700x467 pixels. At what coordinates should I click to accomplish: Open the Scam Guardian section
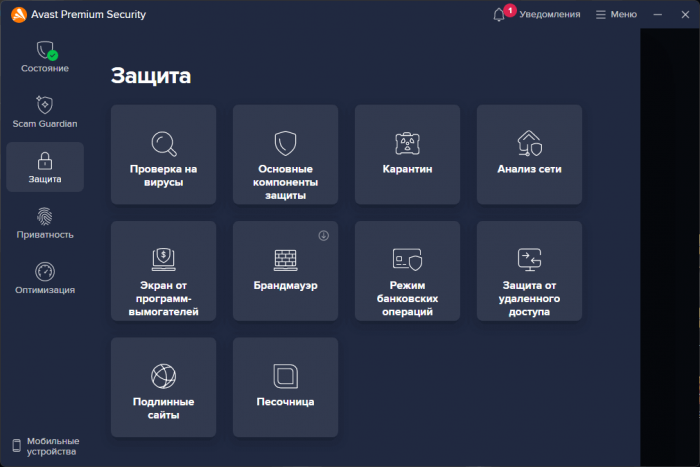(x=45, y=112)
